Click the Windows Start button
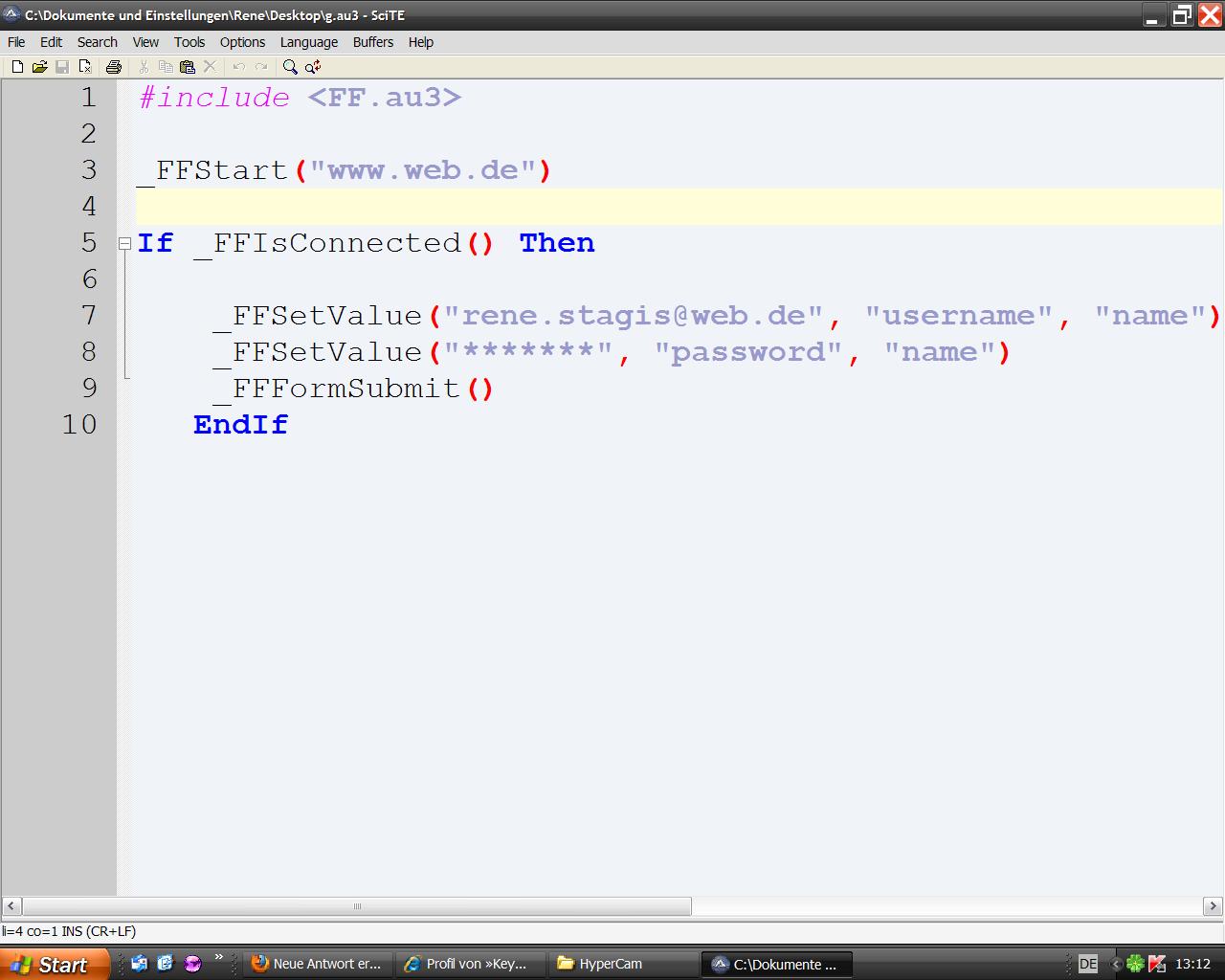The image size is (1225, 980). 53,964
